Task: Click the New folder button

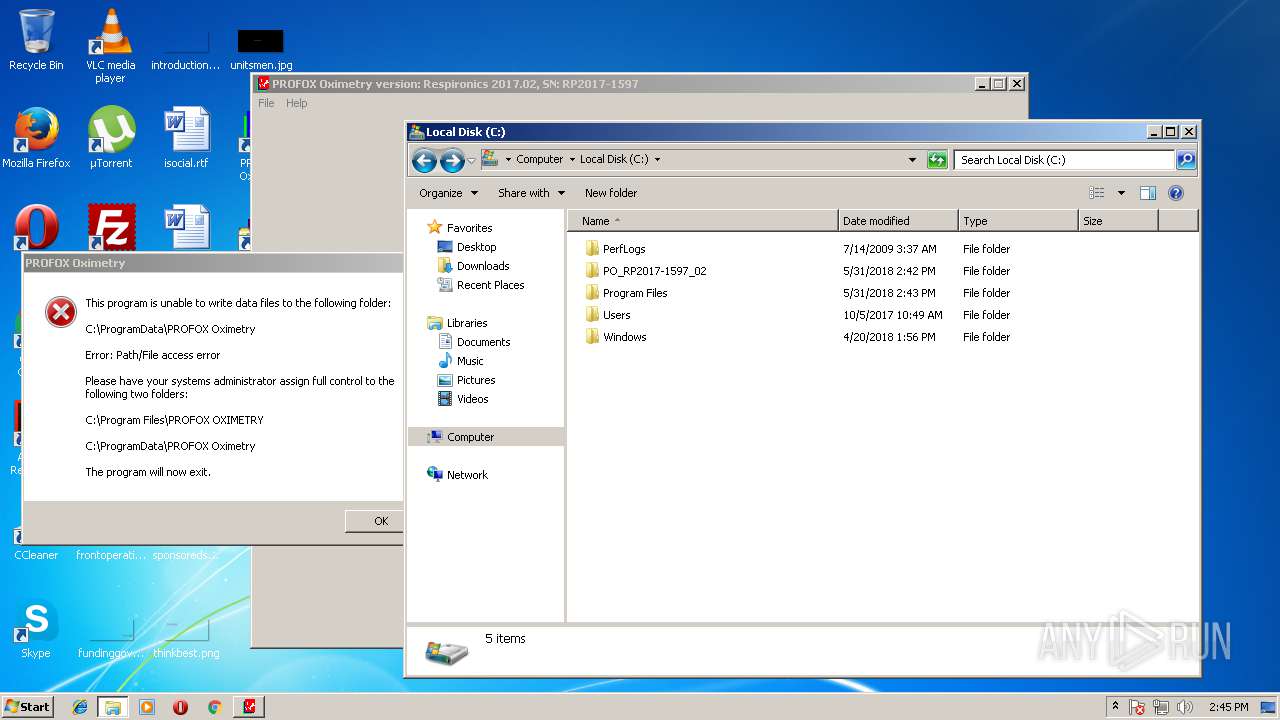Action: pos(611,193)
